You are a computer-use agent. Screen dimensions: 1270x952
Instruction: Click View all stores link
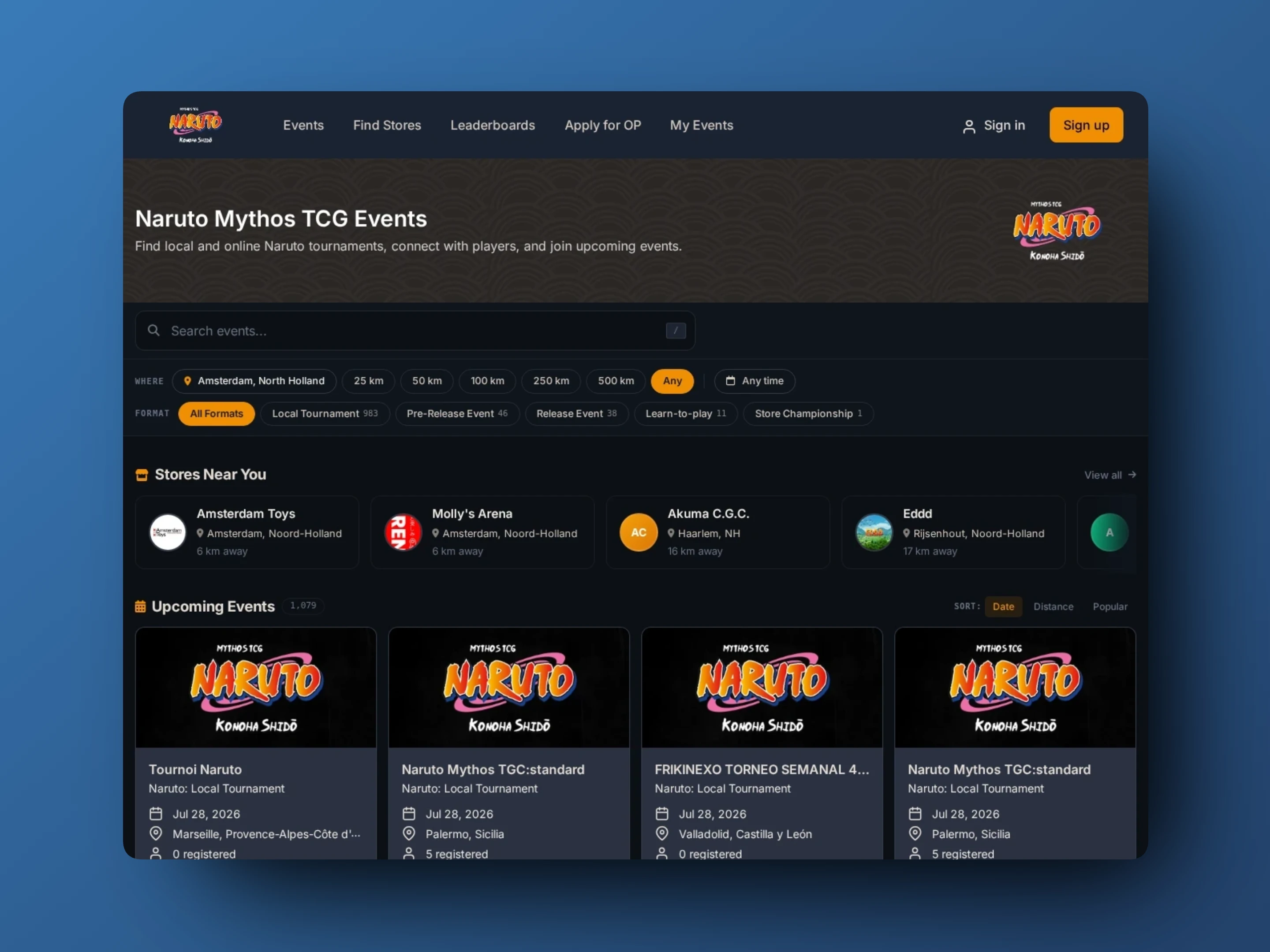pos(1110,475)
